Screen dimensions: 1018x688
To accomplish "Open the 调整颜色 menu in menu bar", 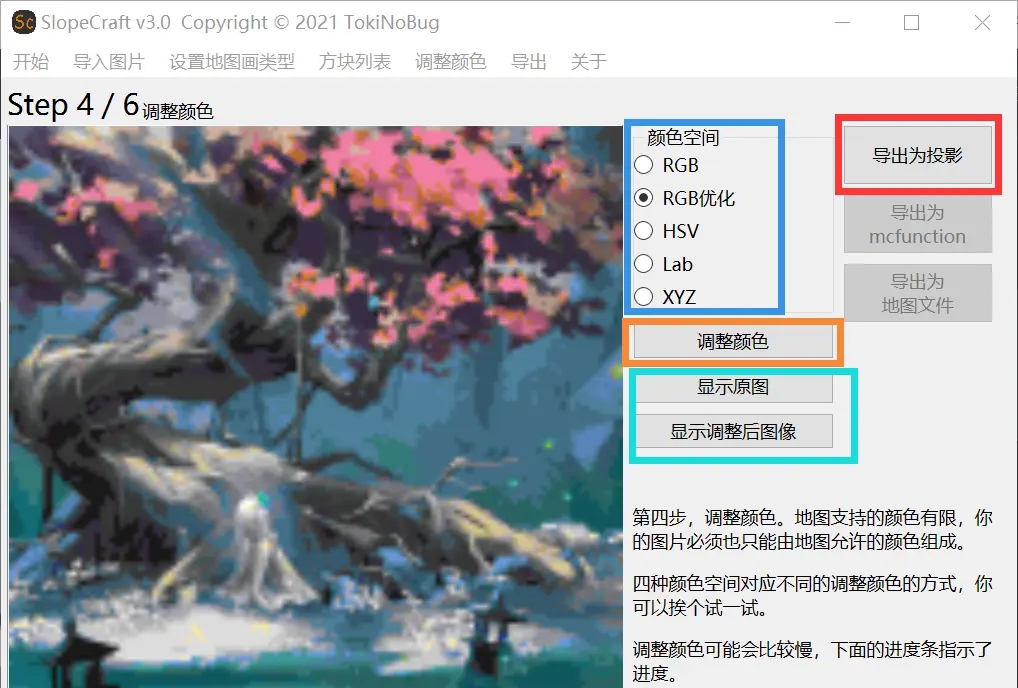I will [451, 62].
